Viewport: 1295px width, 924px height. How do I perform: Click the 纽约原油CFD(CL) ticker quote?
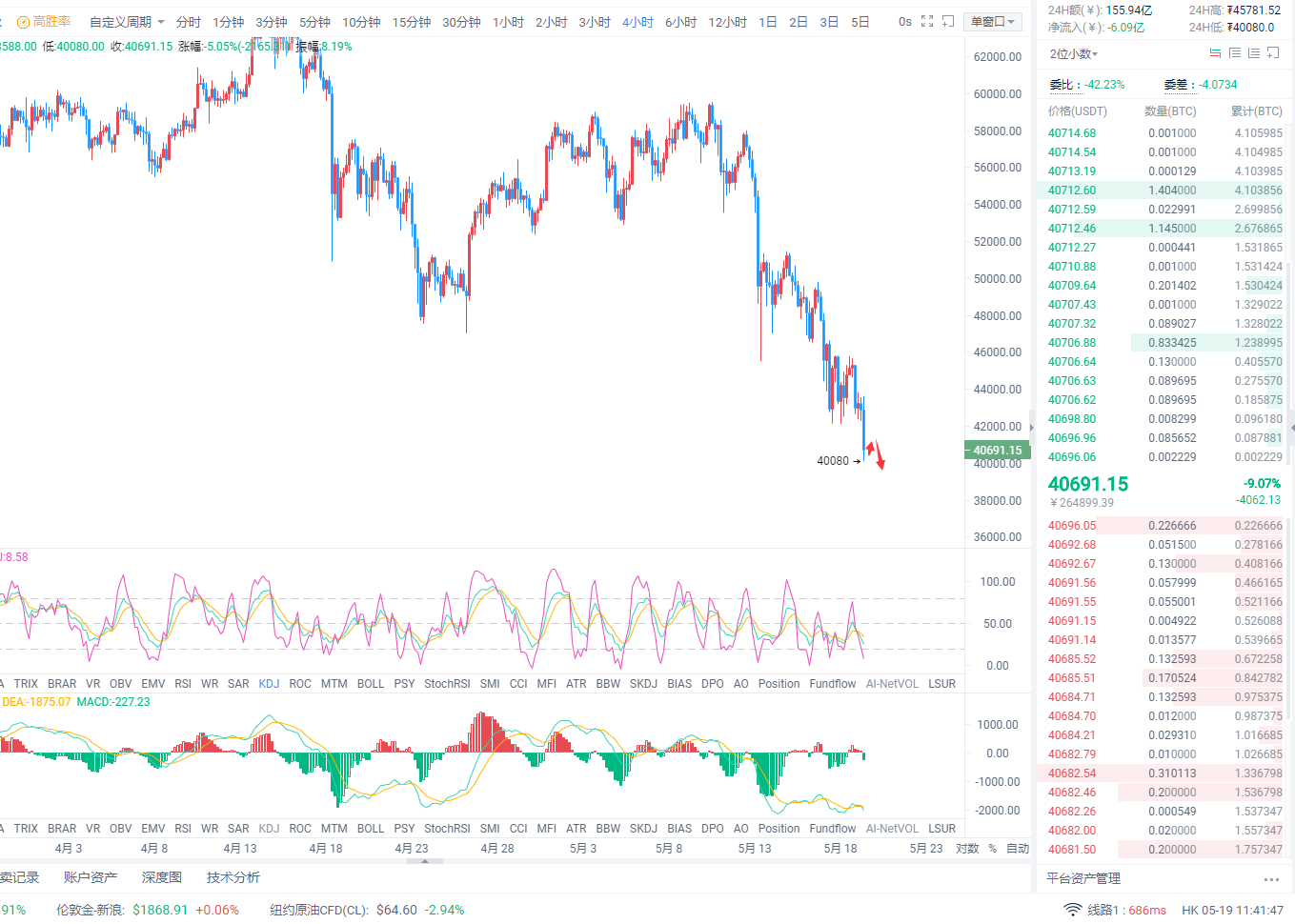(x=367, y=910)
